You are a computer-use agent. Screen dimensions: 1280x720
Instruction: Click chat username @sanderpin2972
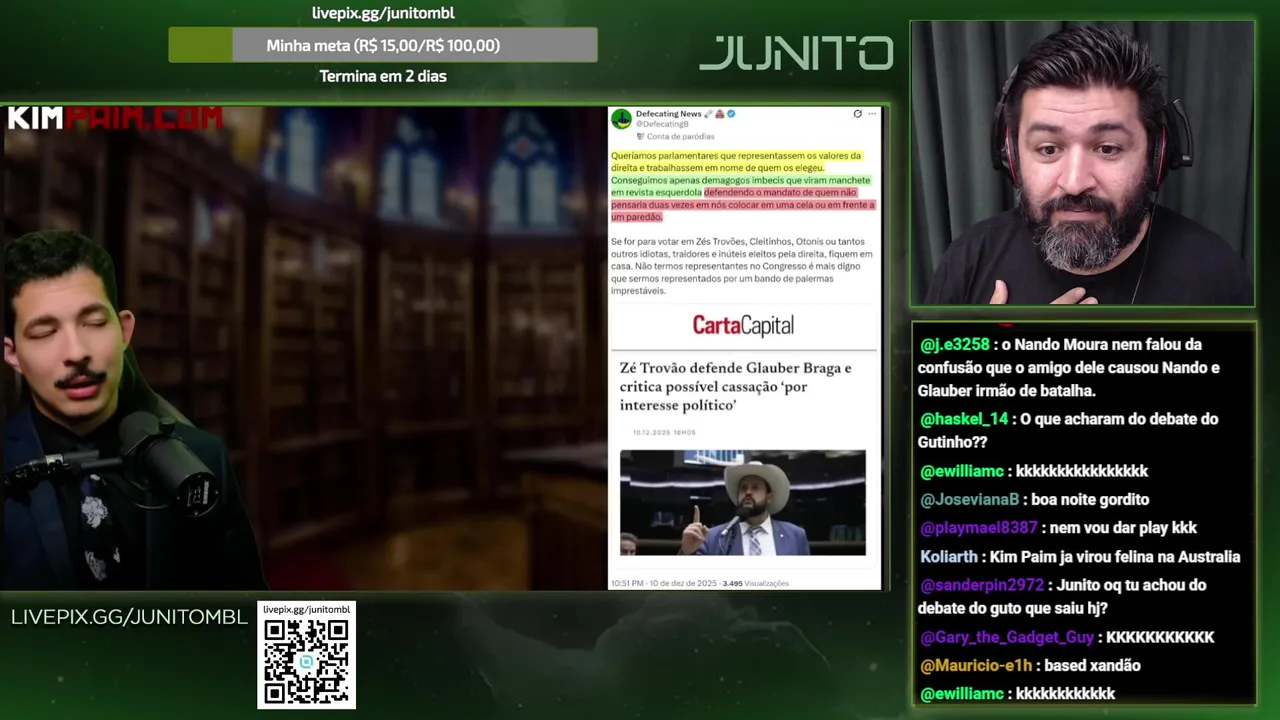tap(981, 585)
